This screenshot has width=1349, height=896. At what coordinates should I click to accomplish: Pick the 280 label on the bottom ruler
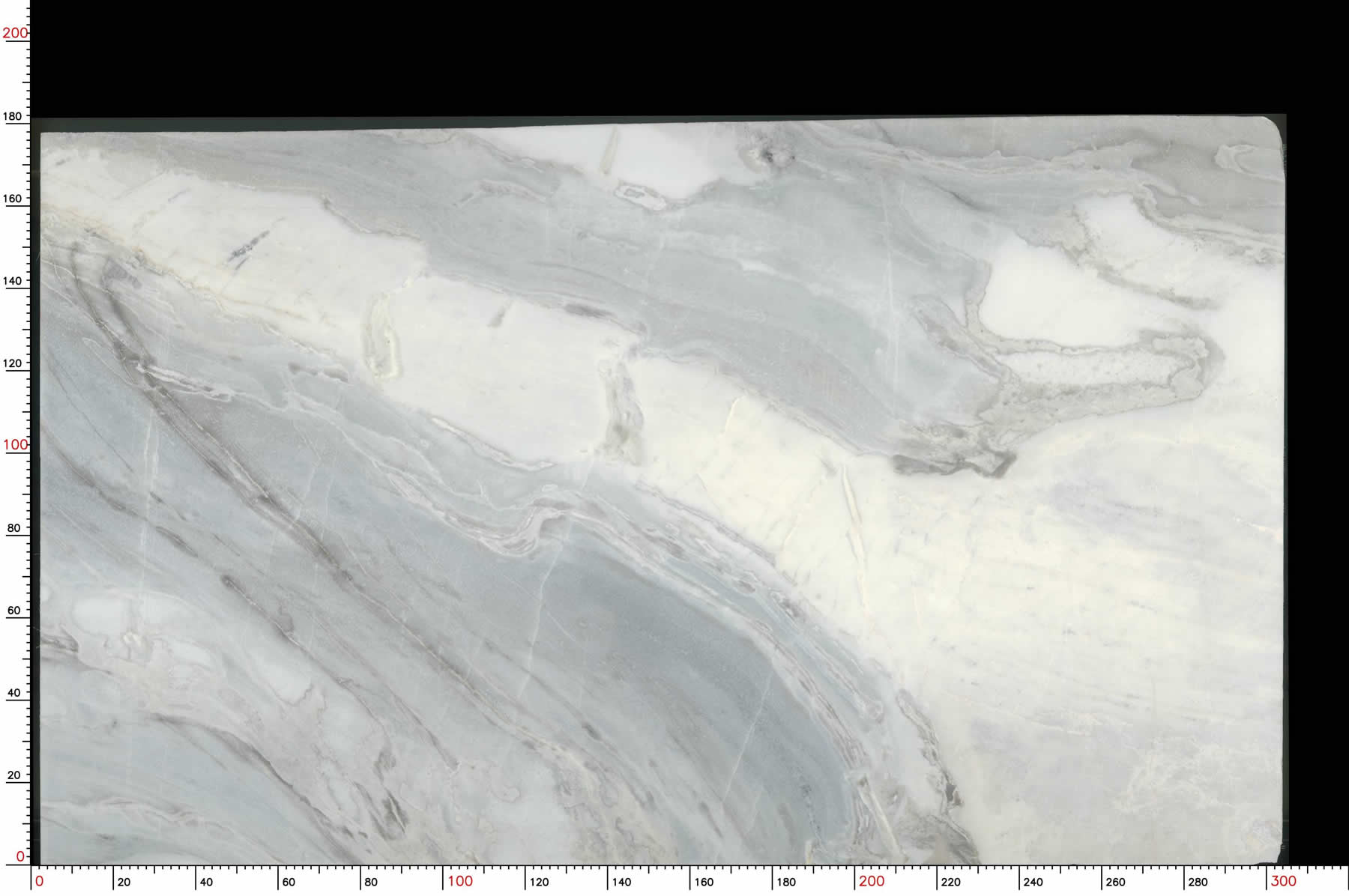(x=1198, y=883)
